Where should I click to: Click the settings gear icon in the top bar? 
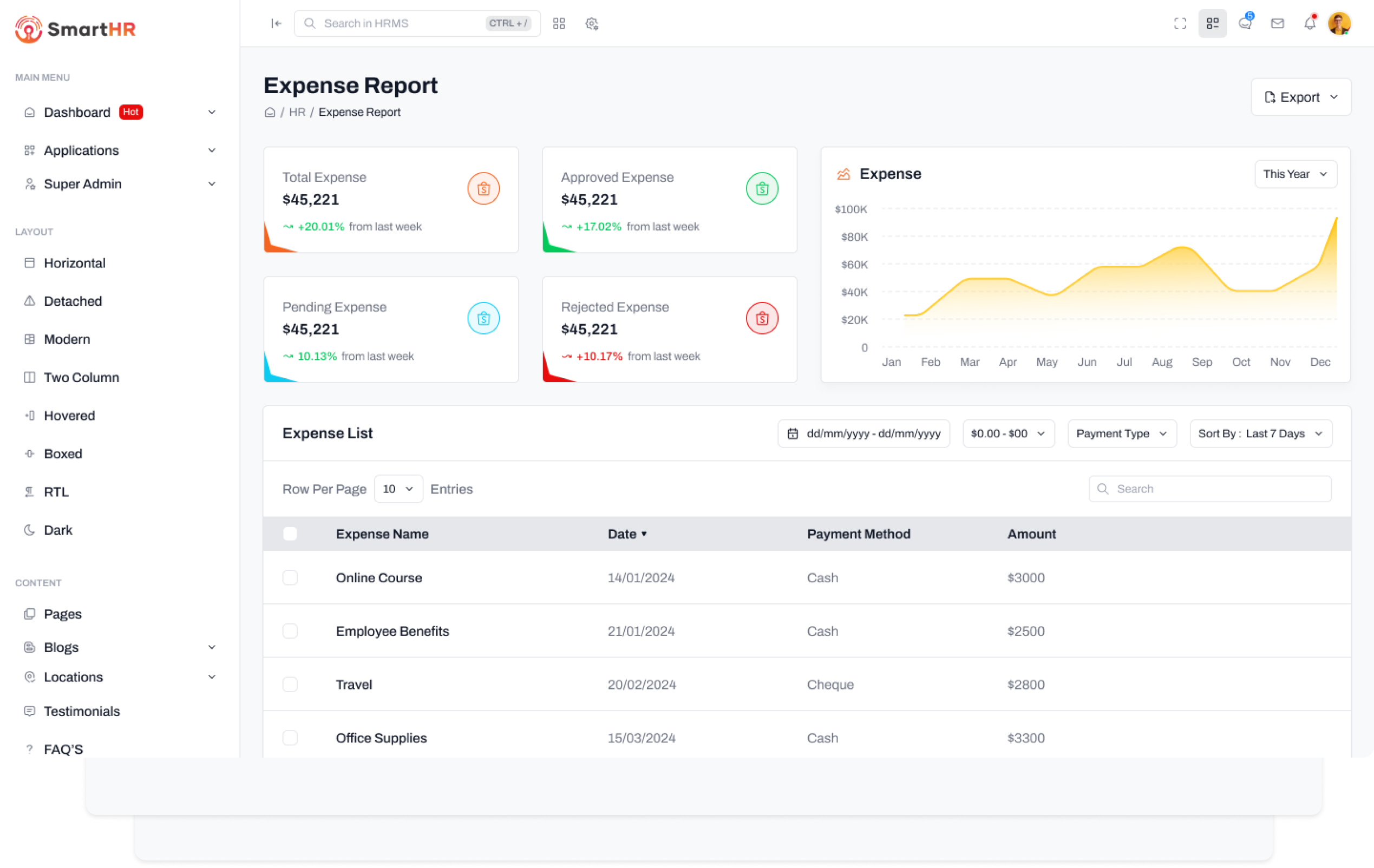592,23
